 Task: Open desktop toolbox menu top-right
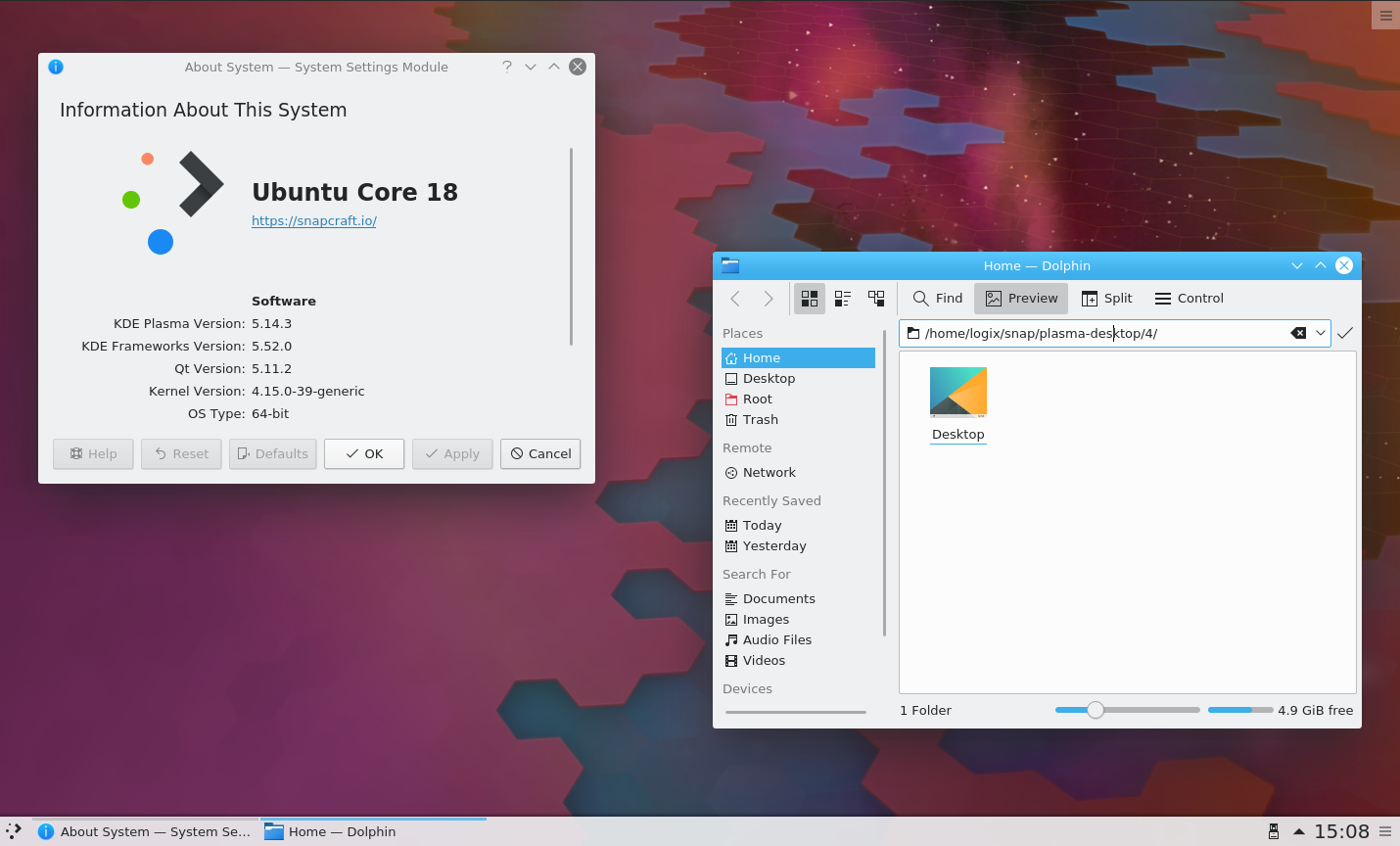point(1385,15)
